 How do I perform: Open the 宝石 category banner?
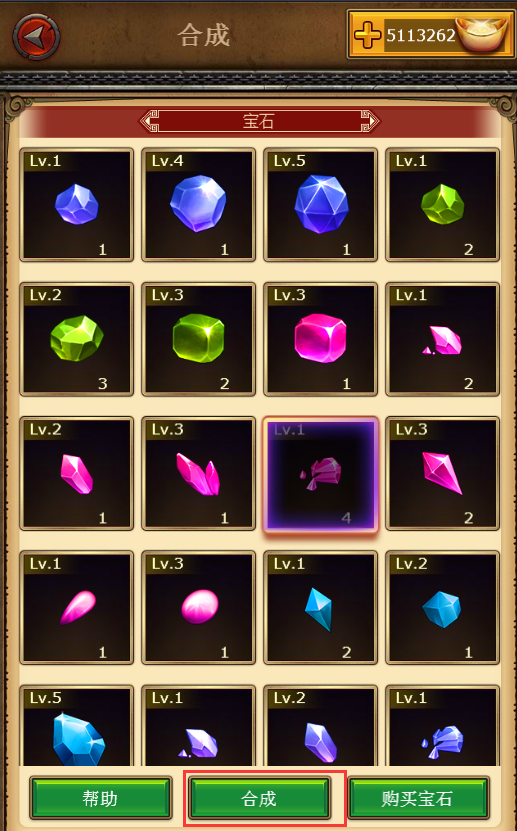(x=260, y=121)
